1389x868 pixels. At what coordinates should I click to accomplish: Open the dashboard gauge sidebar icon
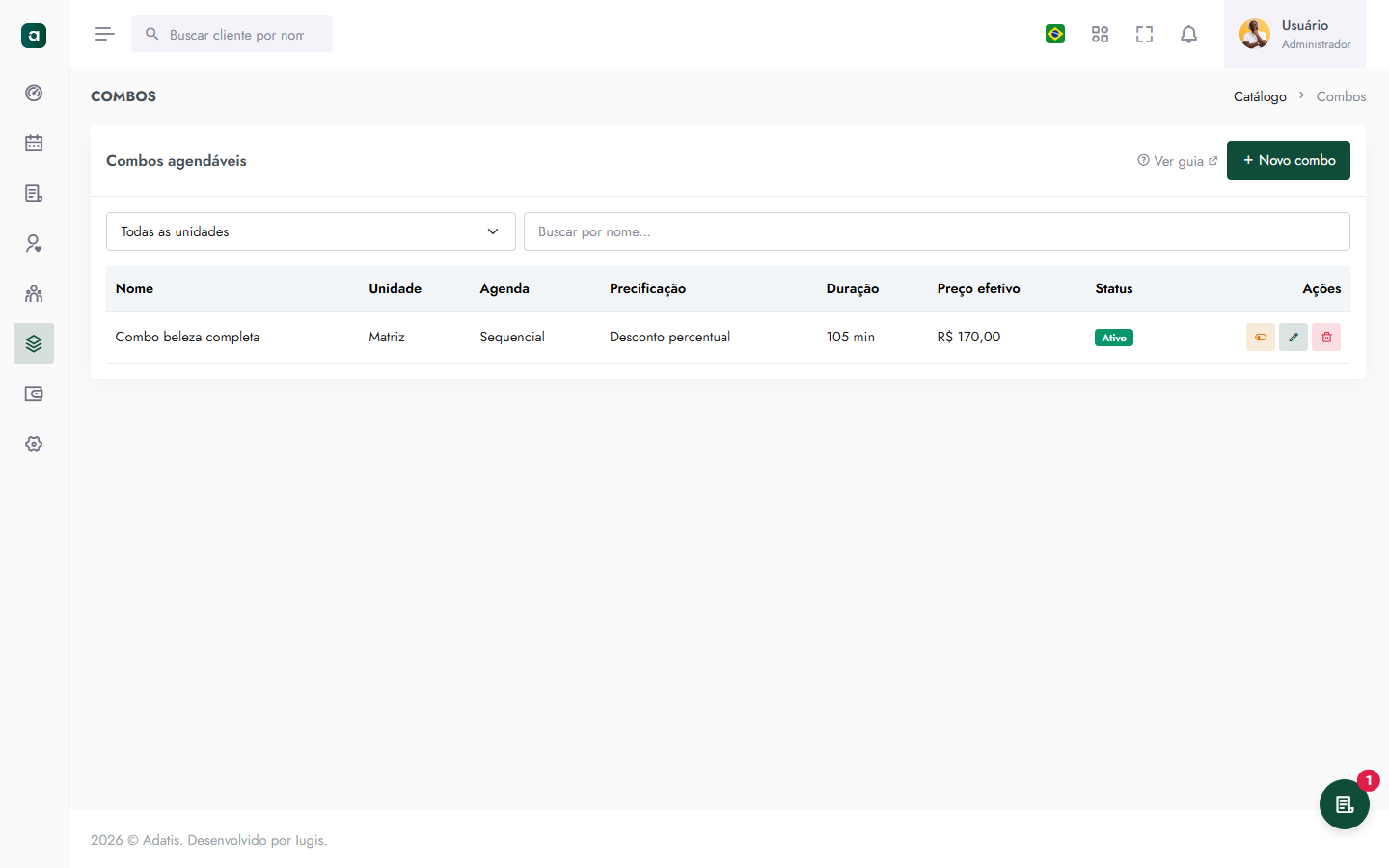click(x=34, y=93)
